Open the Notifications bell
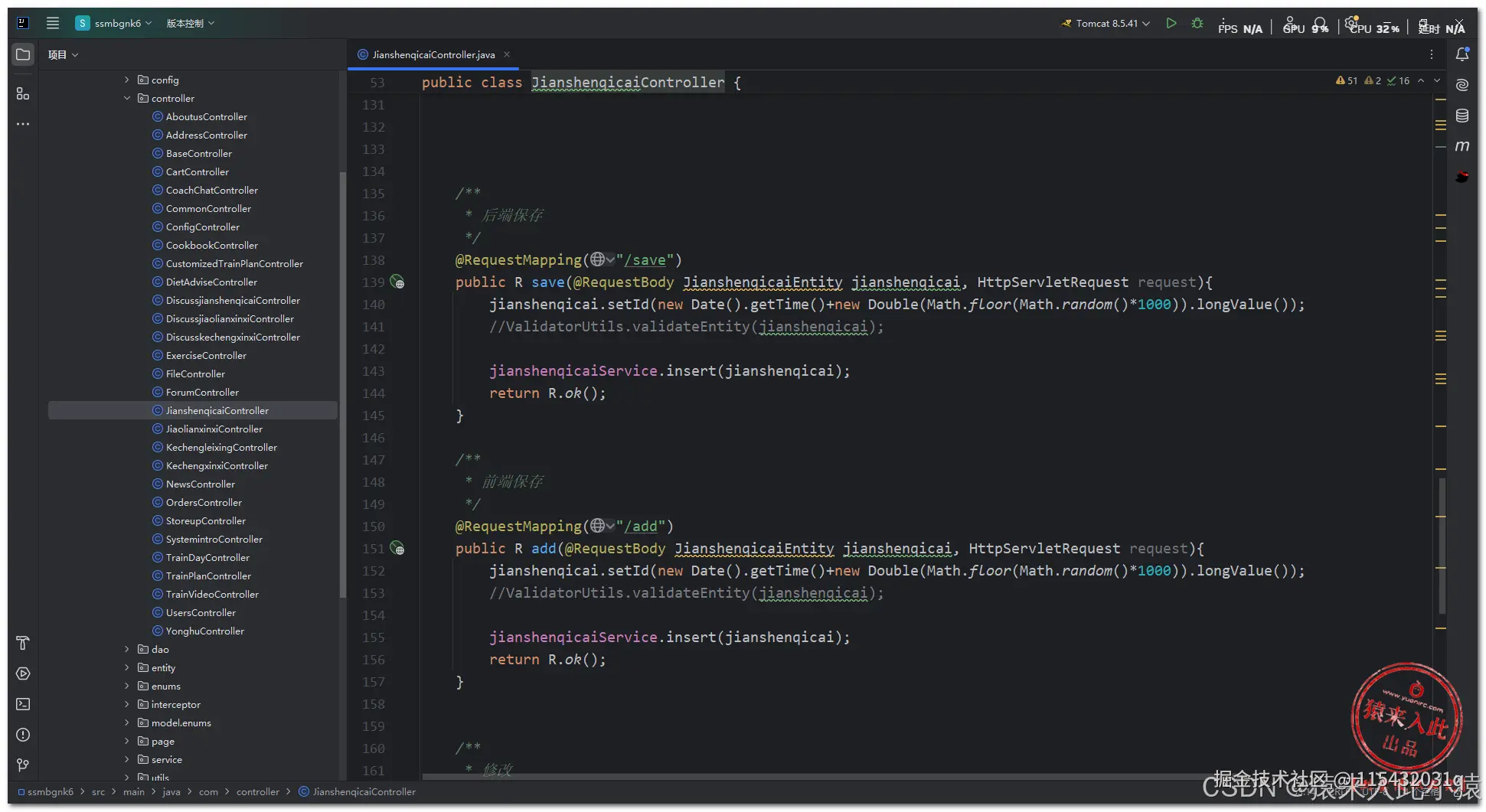The height and width of the screenshot is (812, 1486). click(1462, 54)
